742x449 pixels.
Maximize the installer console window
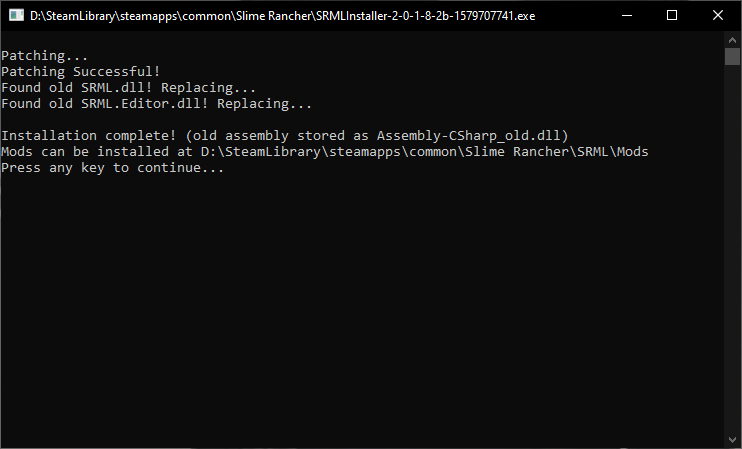click(x=672, y=15)
